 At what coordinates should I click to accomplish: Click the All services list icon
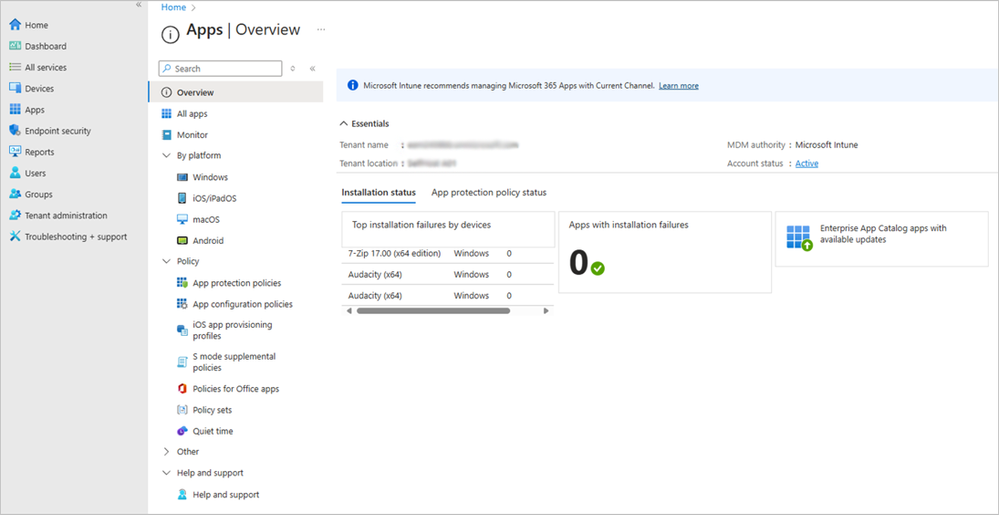[15, 67]
